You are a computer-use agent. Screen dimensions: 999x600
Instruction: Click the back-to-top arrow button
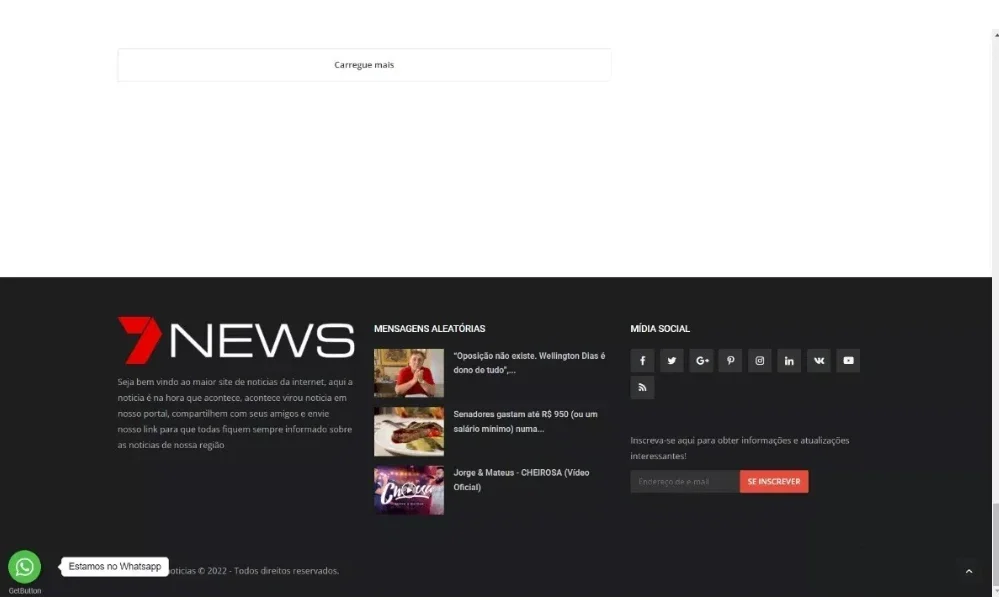click(969, 571)
